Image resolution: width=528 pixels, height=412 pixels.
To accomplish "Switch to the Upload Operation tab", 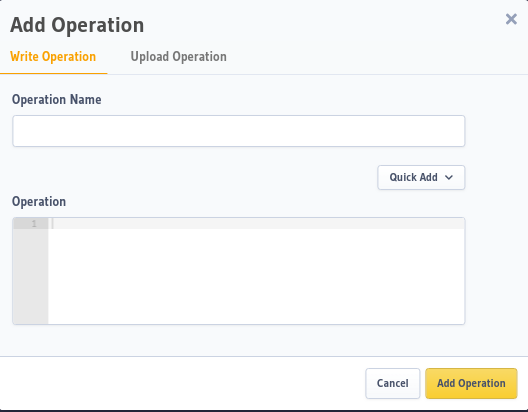I will click(178, 57).
